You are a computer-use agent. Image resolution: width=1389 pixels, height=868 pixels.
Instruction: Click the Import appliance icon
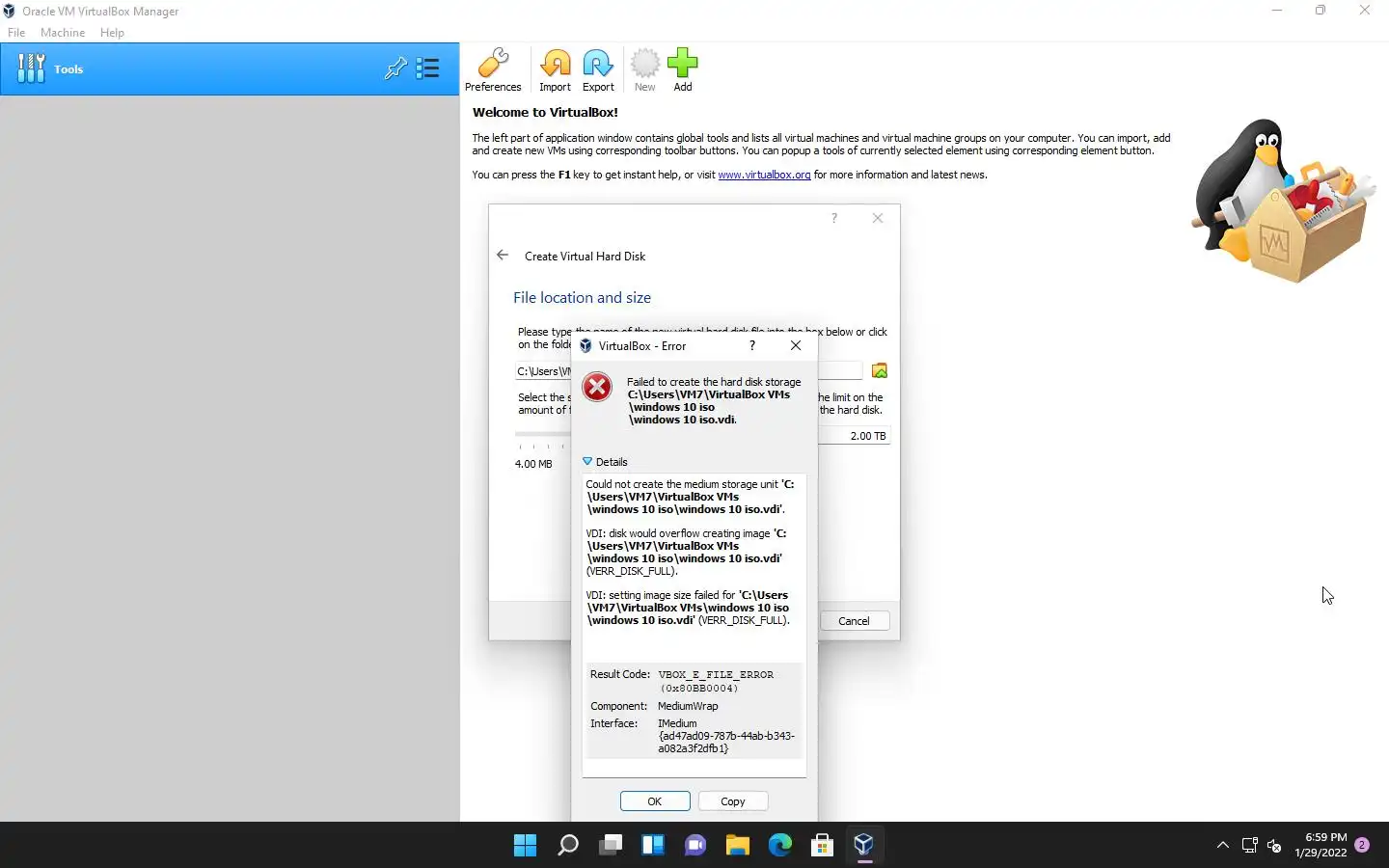click(x=555, y=70)
